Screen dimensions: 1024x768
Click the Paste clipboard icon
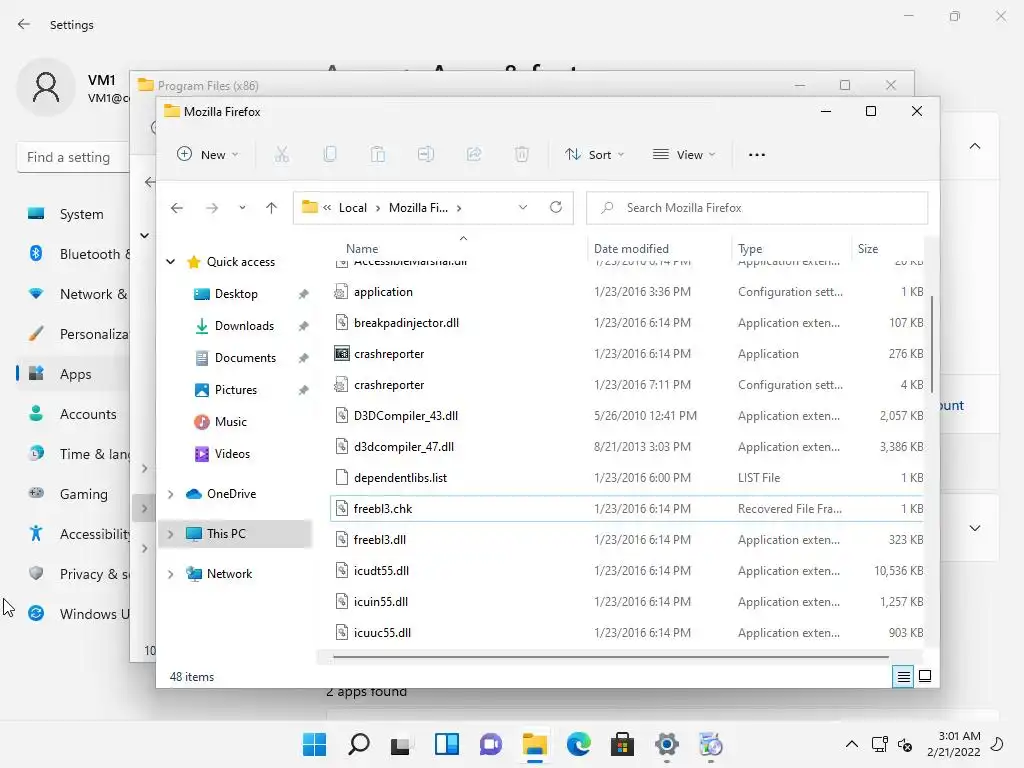tap(377, 155)
